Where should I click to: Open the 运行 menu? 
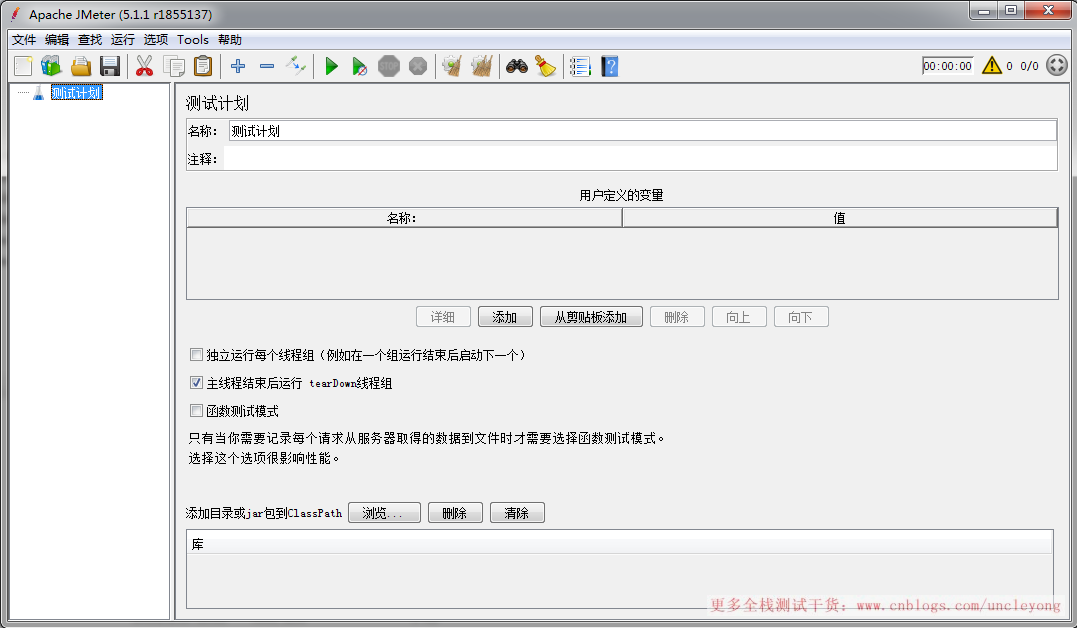click(x=123, y=40)
